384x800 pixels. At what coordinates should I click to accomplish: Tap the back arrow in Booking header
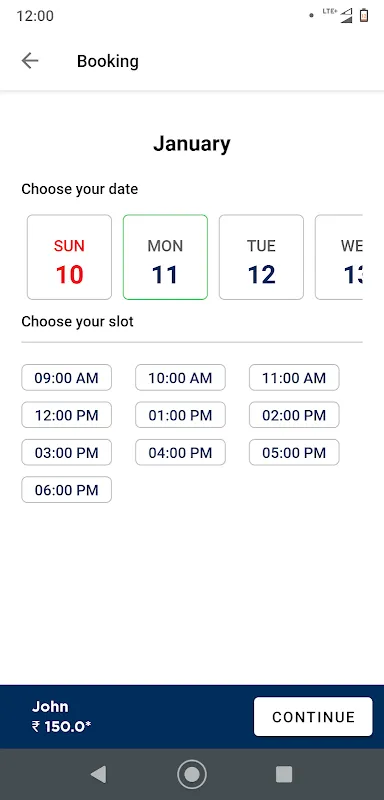30,61
